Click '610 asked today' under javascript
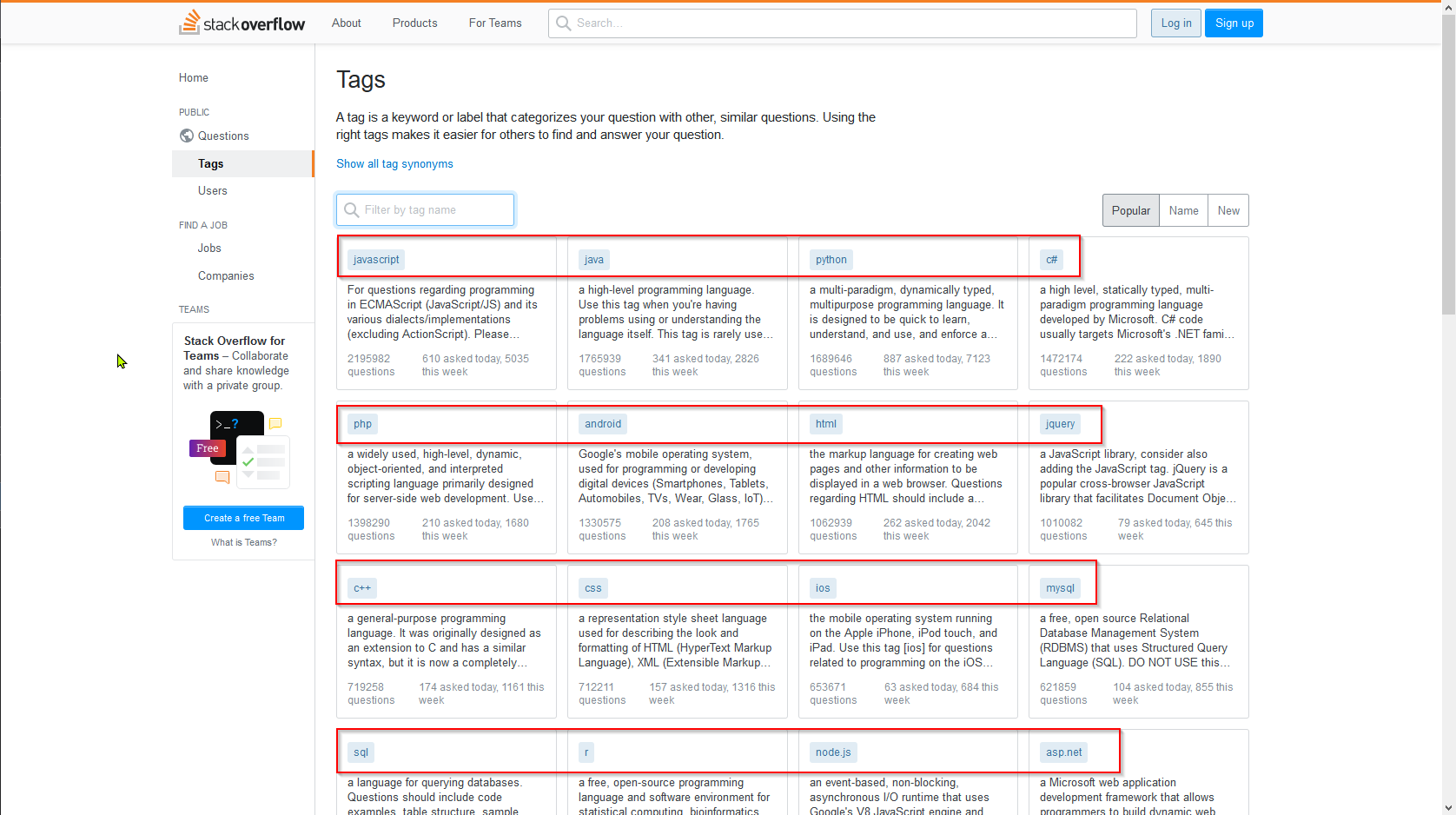1456x815 pixels. (461, 359)
